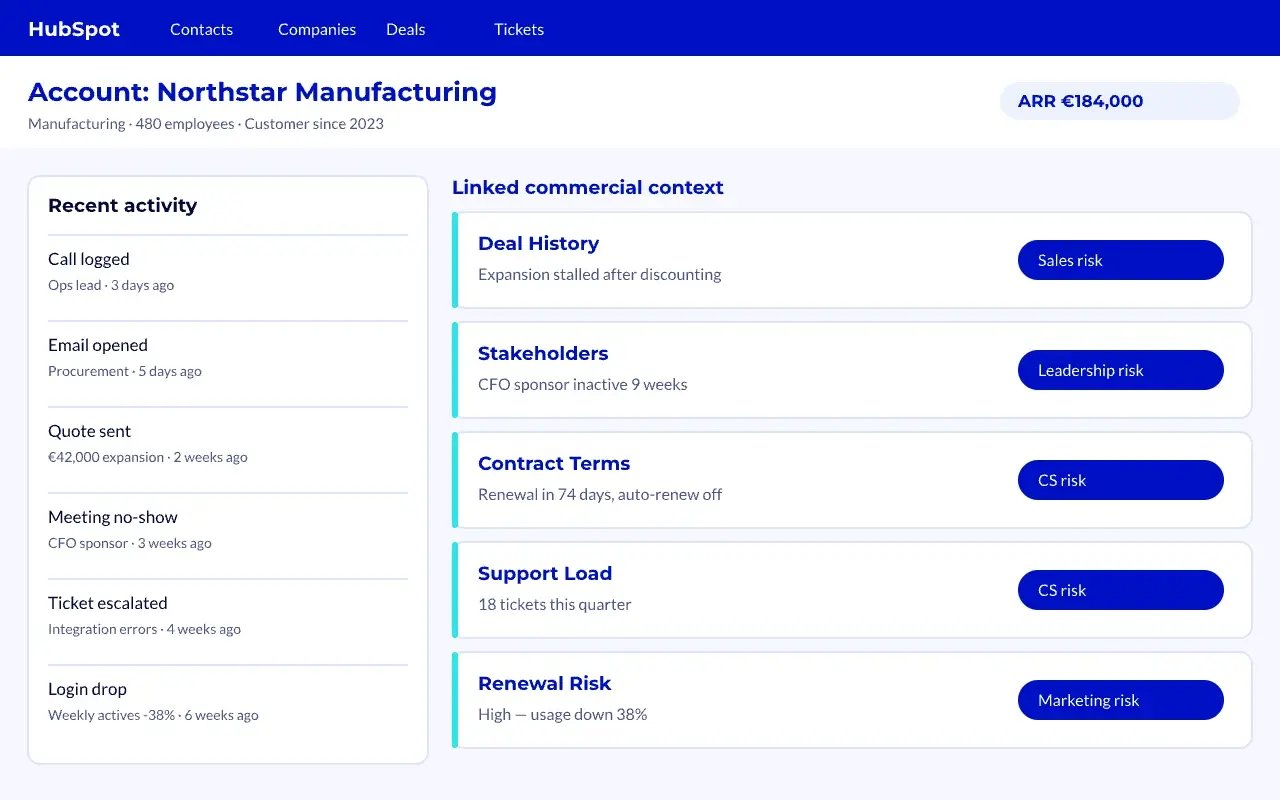
Task: Click 'Ops lead · 3 days ago' detail
Action: pos(111,285)
